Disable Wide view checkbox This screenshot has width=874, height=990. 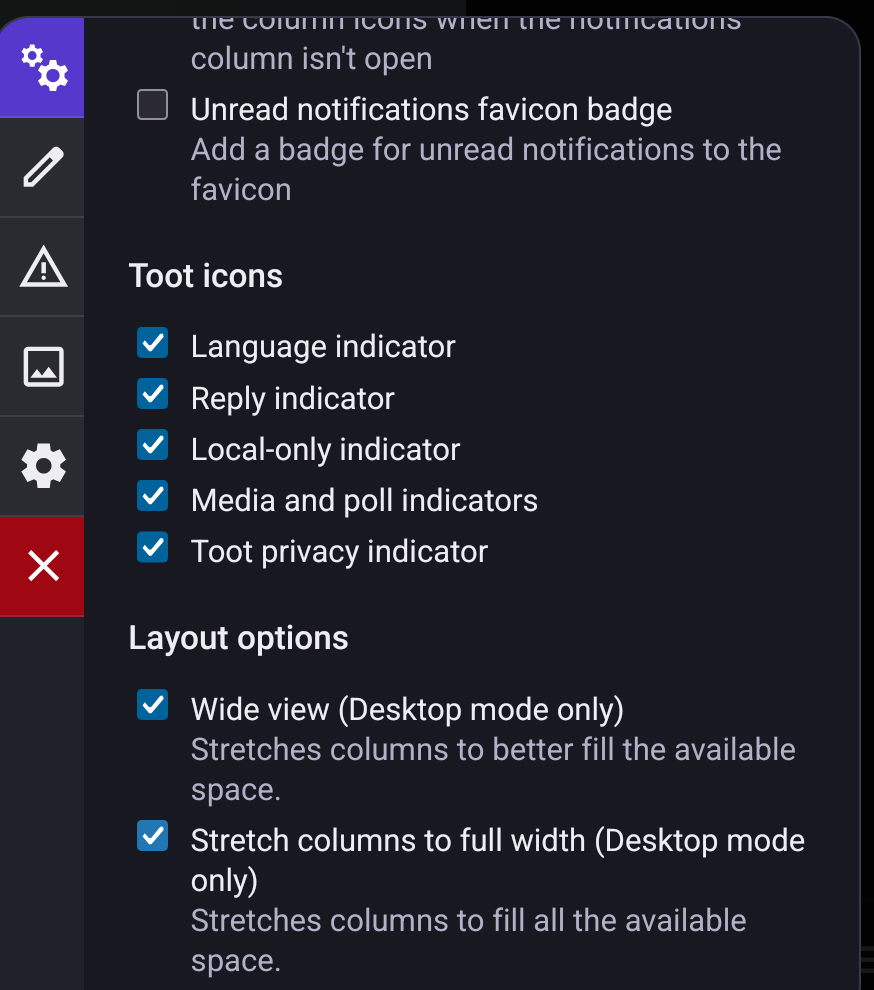[x=152, y=706]
